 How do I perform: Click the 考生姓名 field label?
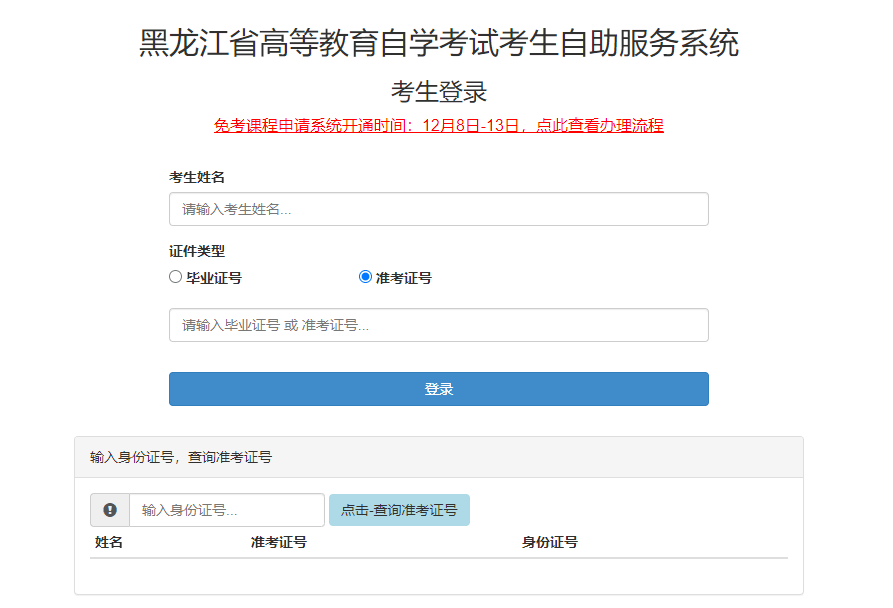click(196, 178)
